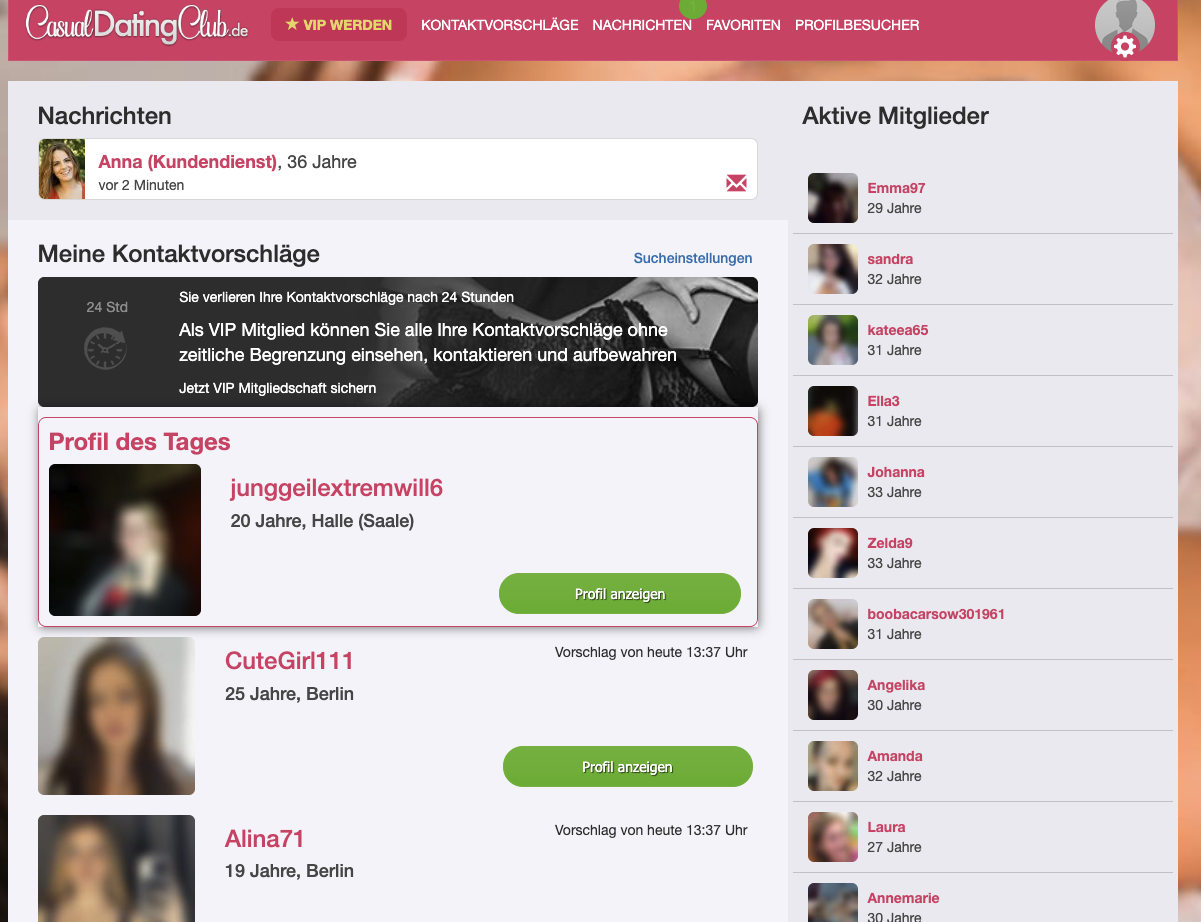The width and height of the screenshot is (1201, 922).
Task: Click the 'vor 2 Minuten' timestamp
Action: tap(141, 185)
